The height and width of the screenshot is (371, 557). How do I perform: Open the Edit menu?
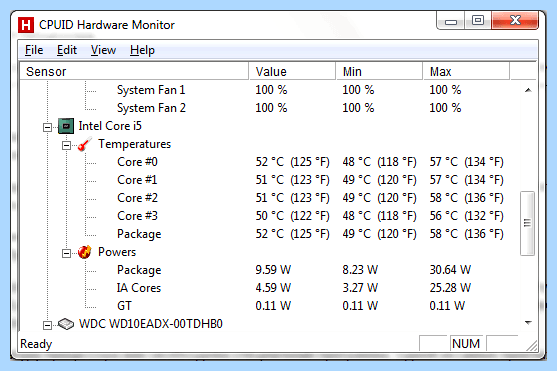tap(67, 50)
